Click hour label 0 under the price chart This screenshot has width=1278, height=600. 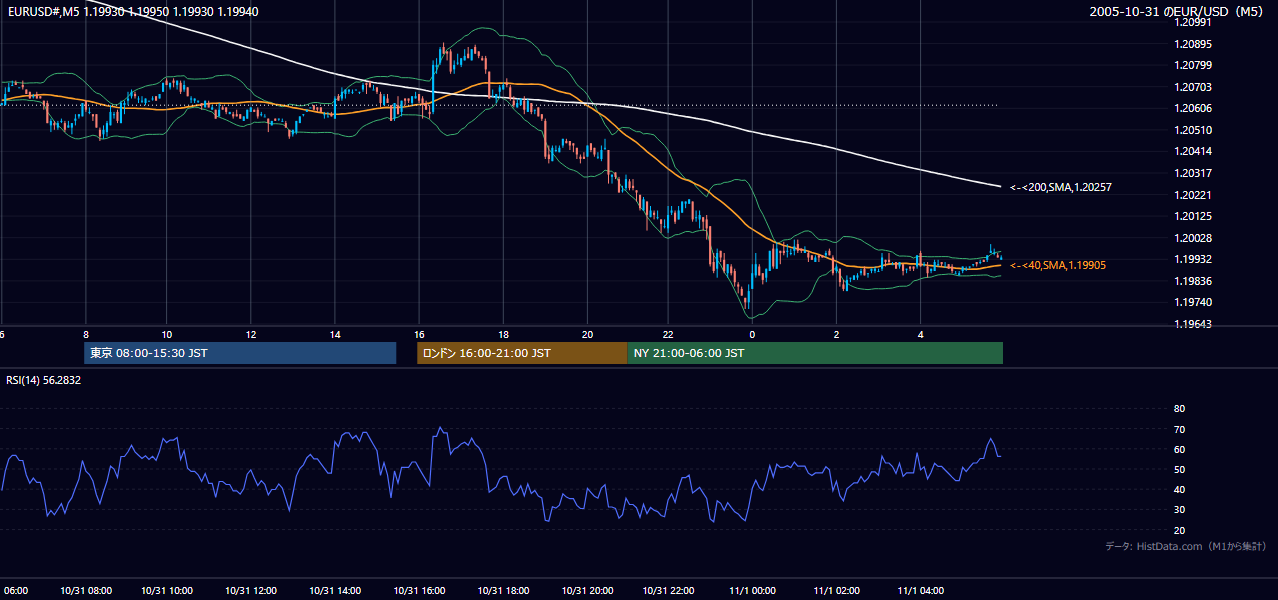click(x=752, y=334)
